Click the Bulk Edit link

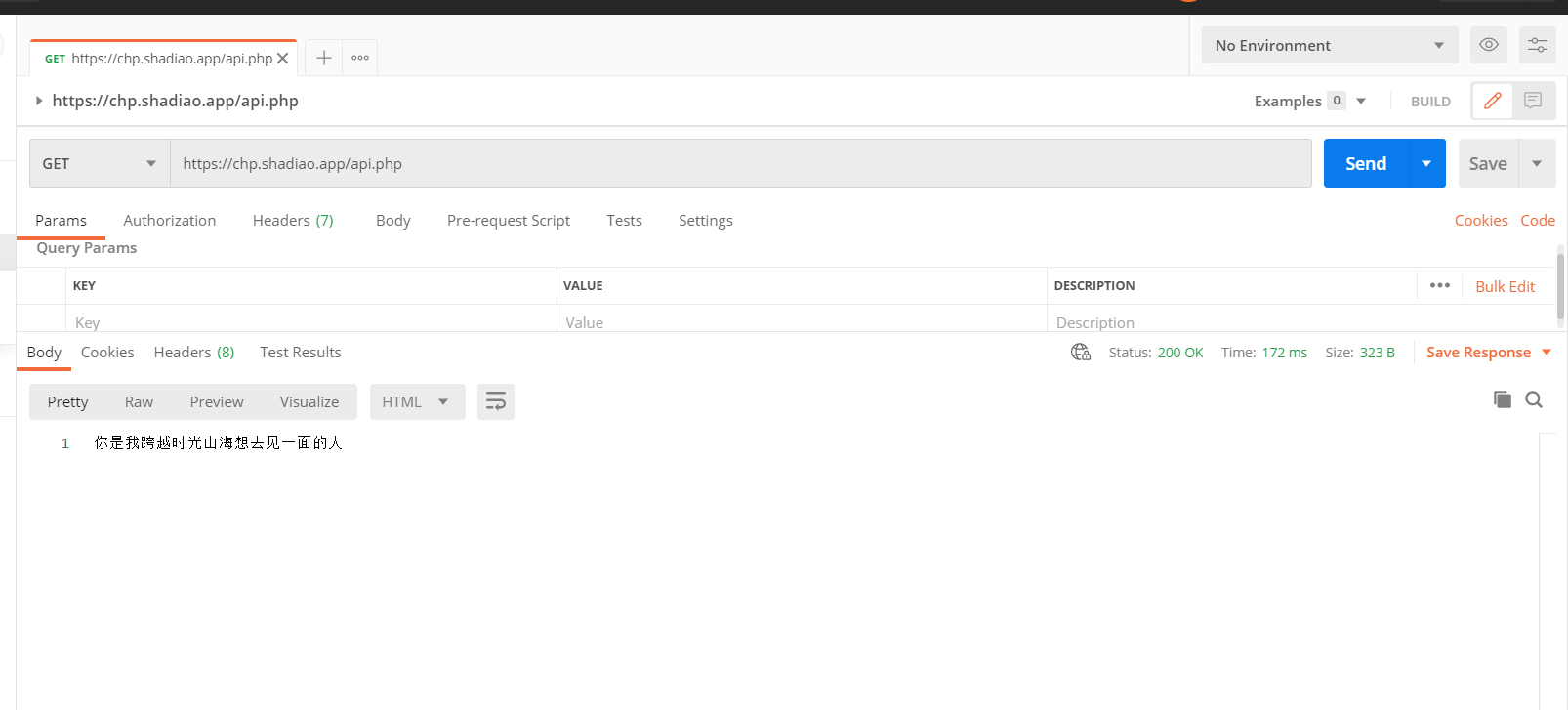point(1505,286)
